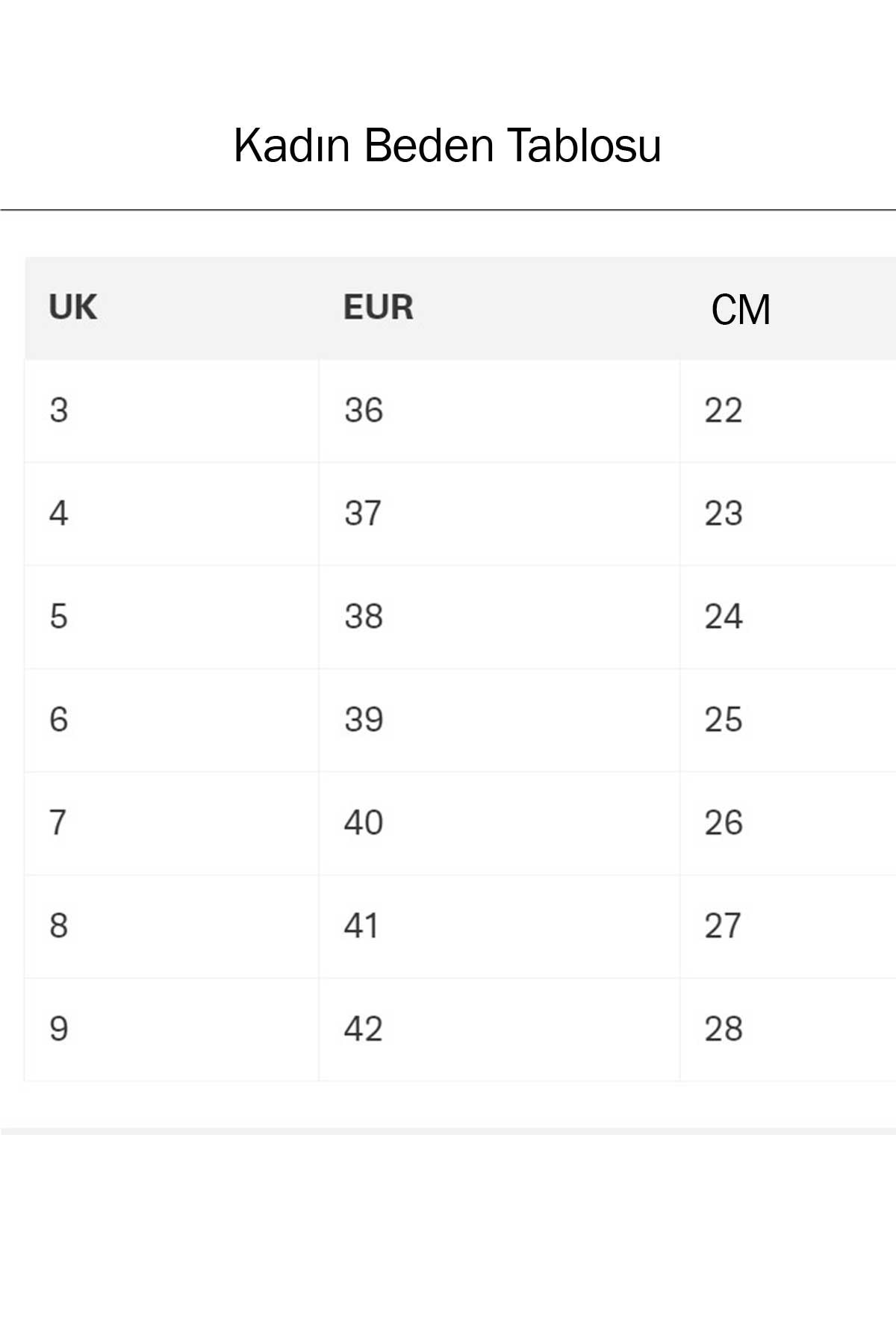The height and width of the screenshot is (1344, 896).
Task: Click the 27 cm cell
Action: tap(723, 925)
